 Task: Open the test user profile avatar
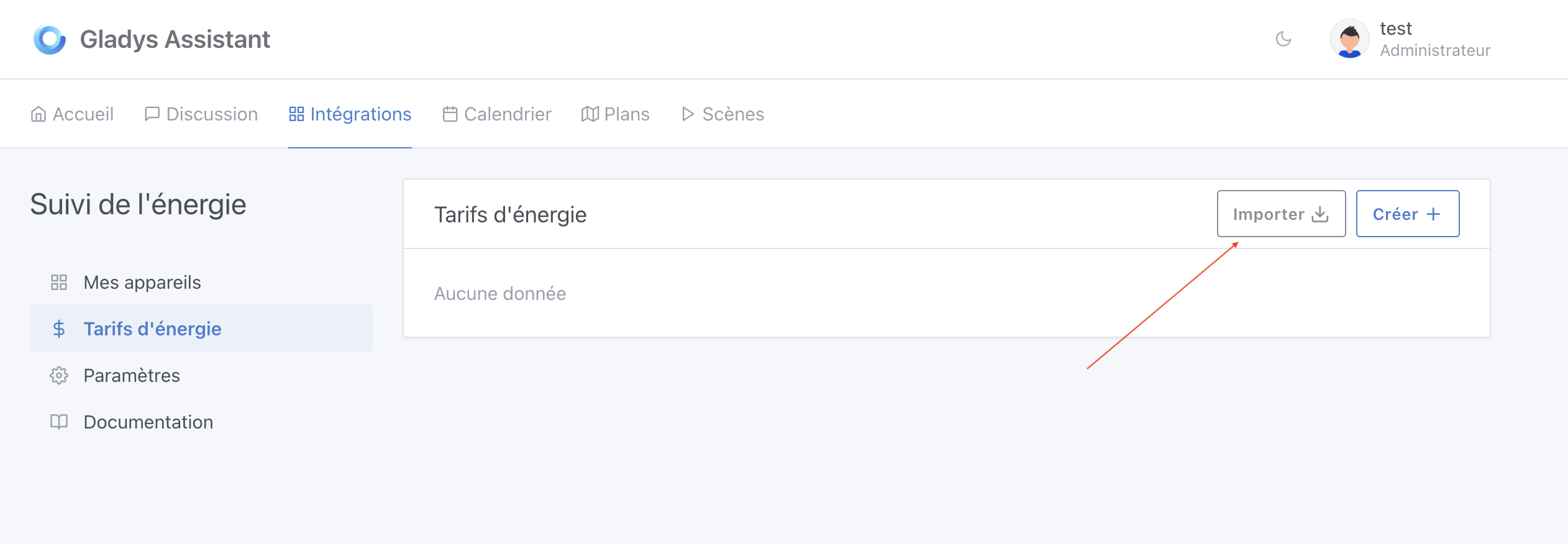pyautogui.click(x=1349, y=39)
